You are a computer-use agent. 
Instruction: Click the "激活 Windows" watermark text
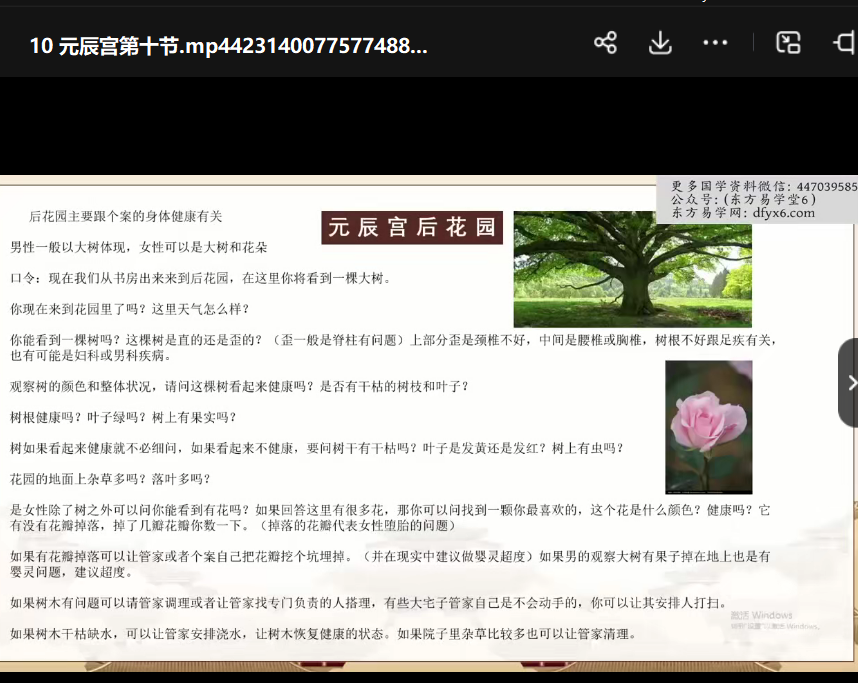(760, 615)
